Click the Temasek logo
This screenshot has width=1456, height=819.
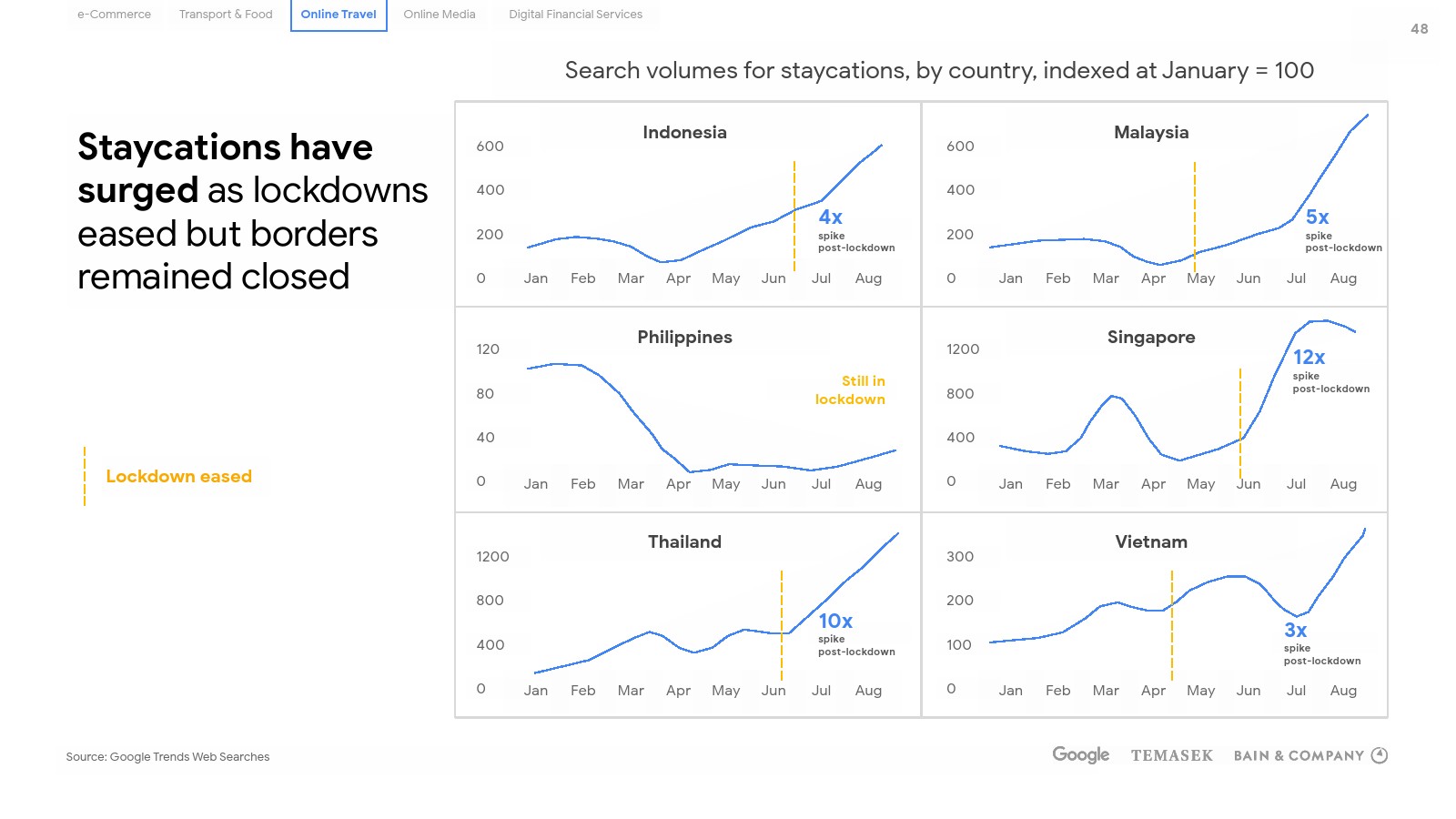point(1171,755)
